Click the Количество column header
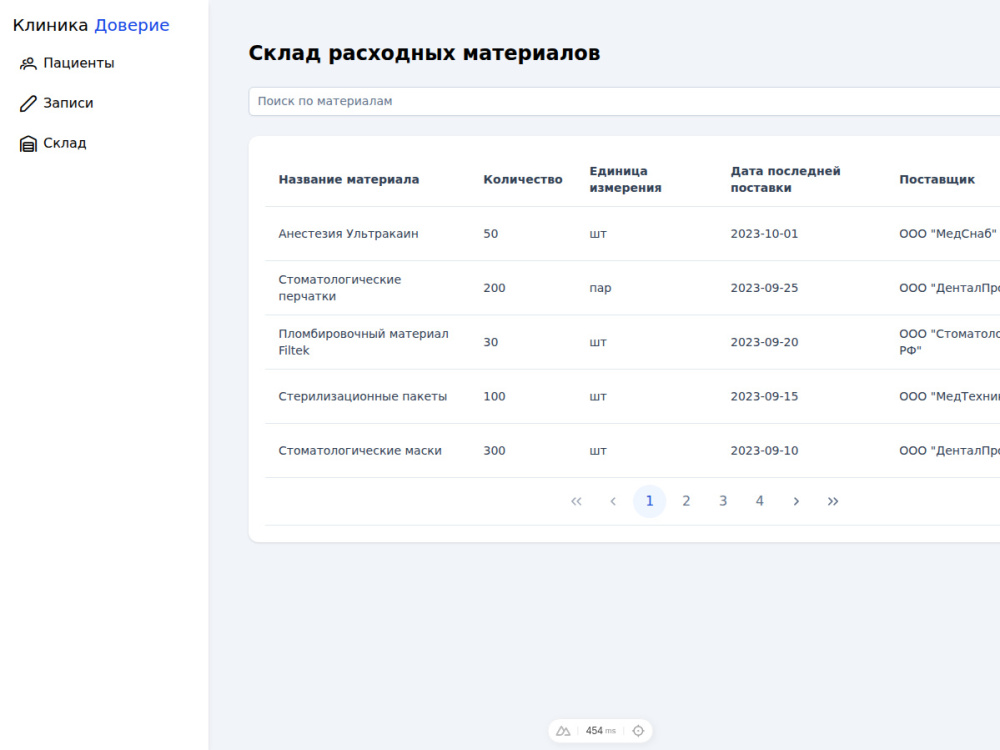The image size is (1000, 750). pos(523,180)
